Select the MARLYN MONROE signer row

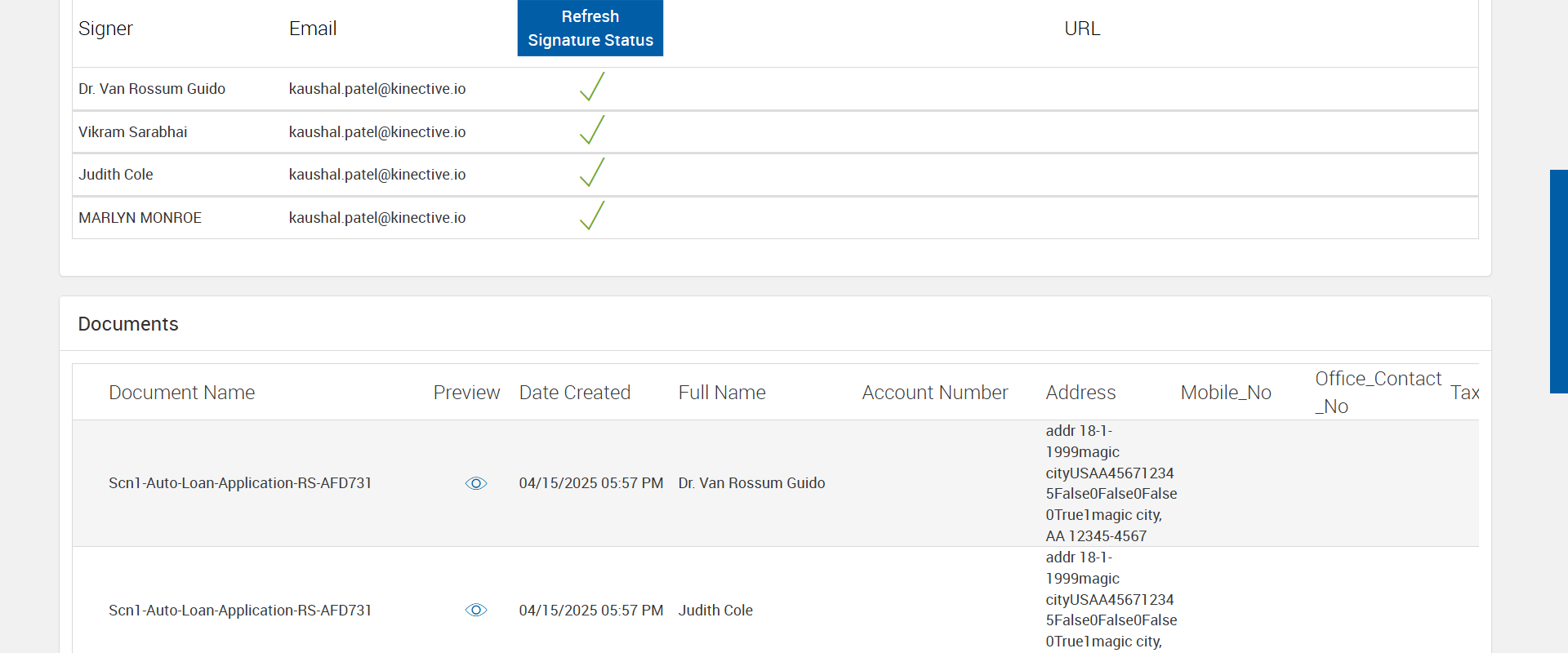pyautogui.click(x=140, y=218)
